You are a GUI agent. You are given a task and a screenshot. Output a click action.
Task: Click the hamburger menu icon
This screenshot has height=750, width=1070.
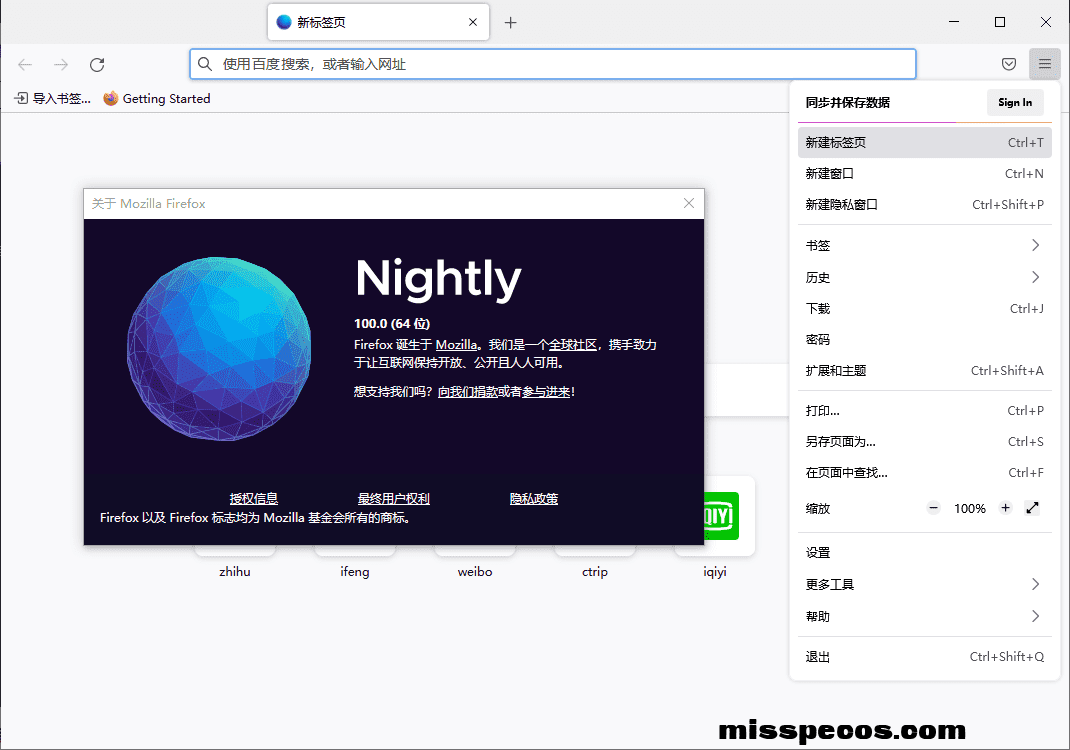click(x=1044, y=63)
